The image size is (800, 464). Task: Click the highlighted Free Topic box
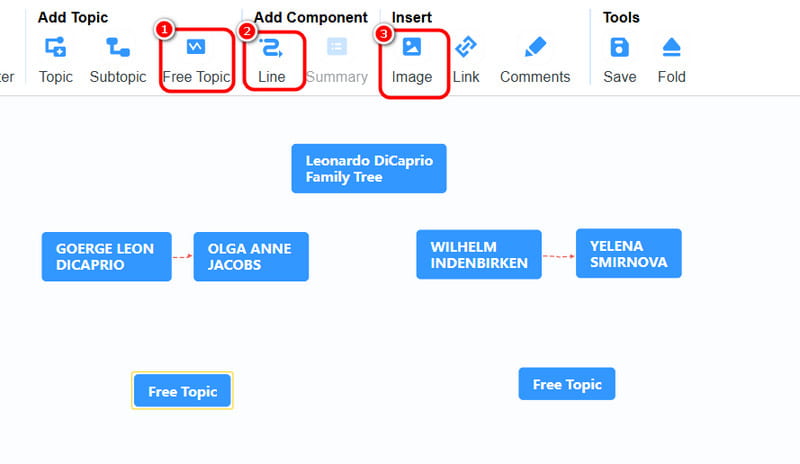[x=182, y=390]
